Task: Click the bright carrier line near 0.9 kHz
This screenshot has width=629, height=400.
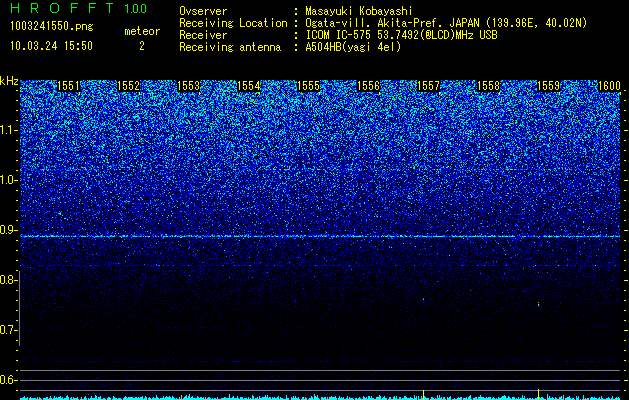Action: pos(320,236)
